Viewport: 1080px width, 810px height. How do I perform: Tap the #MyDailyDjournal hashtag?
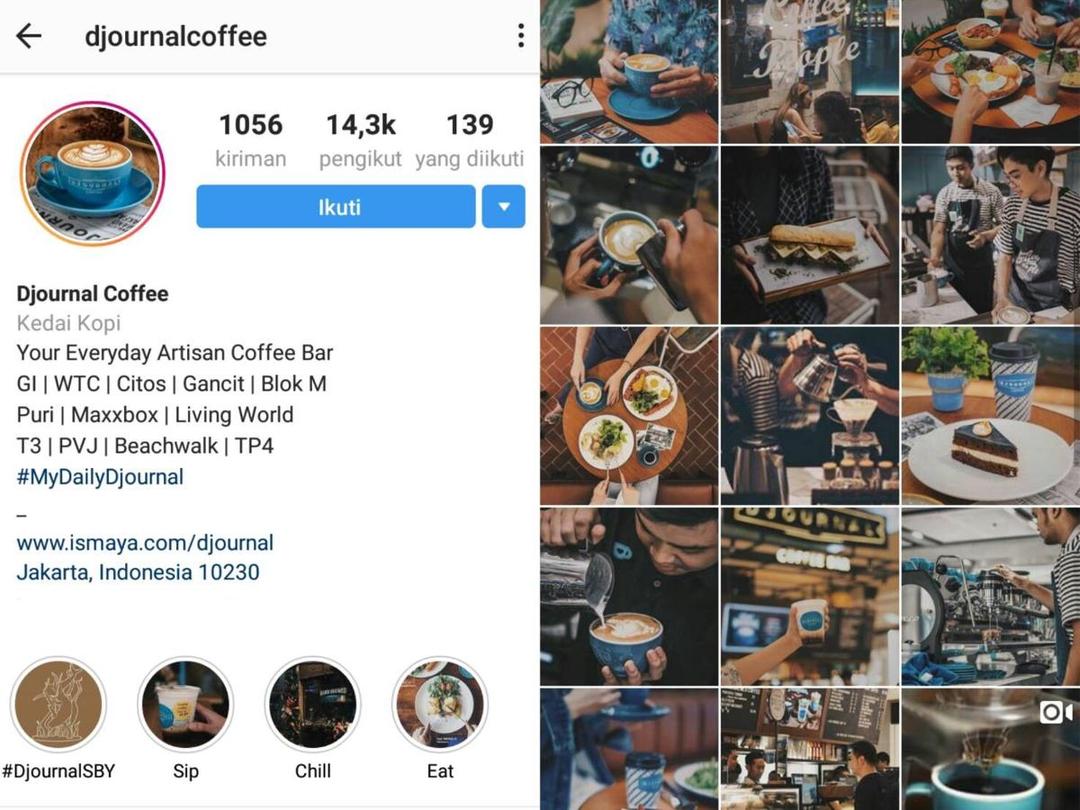[x=100, y=477]
